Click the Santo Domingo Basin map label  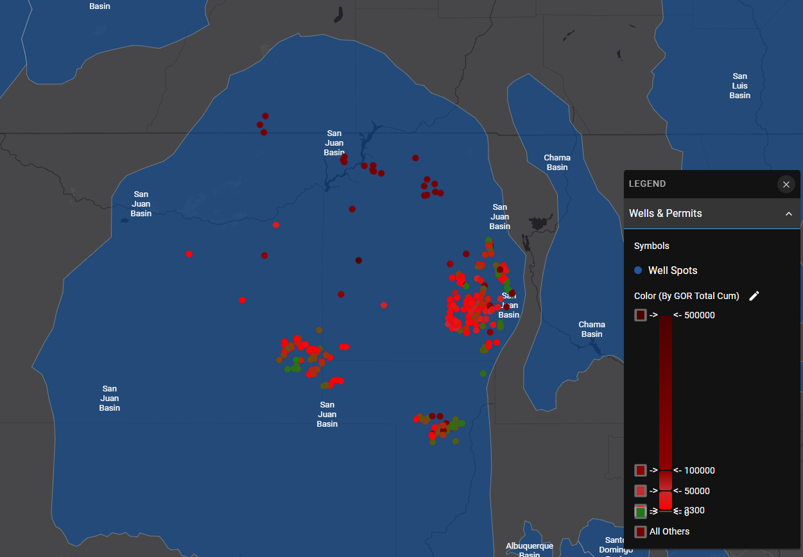point(616,545)
